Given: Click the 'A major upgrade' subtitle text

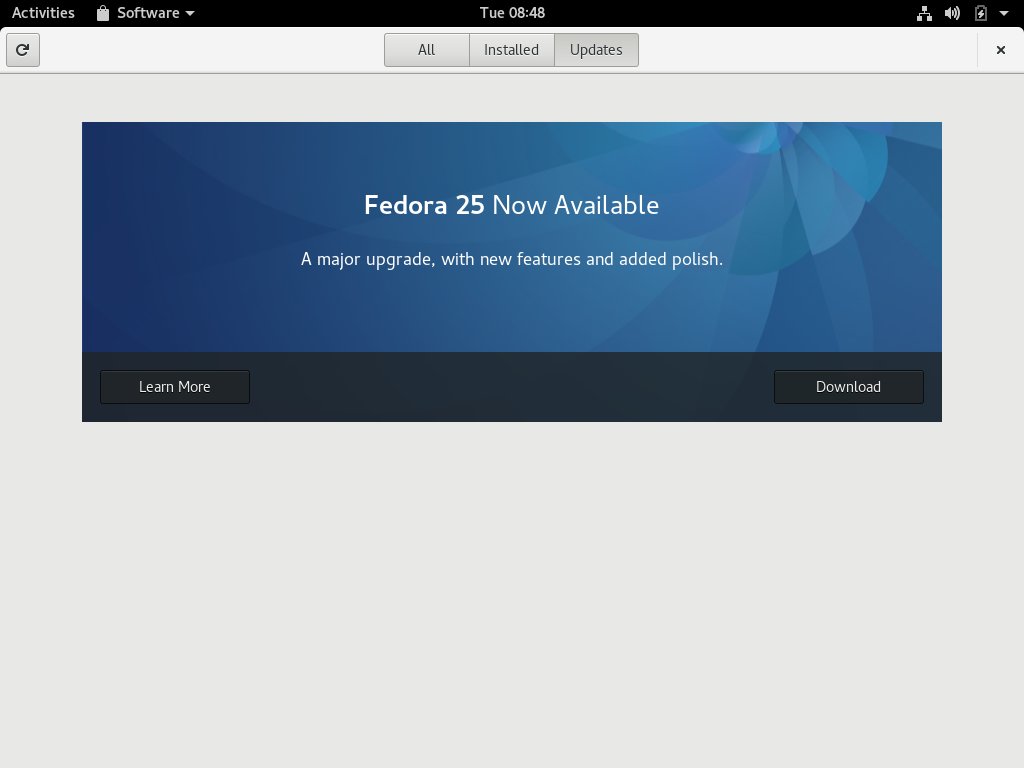Looking at the screenshot, I should (x=511, y=259).
